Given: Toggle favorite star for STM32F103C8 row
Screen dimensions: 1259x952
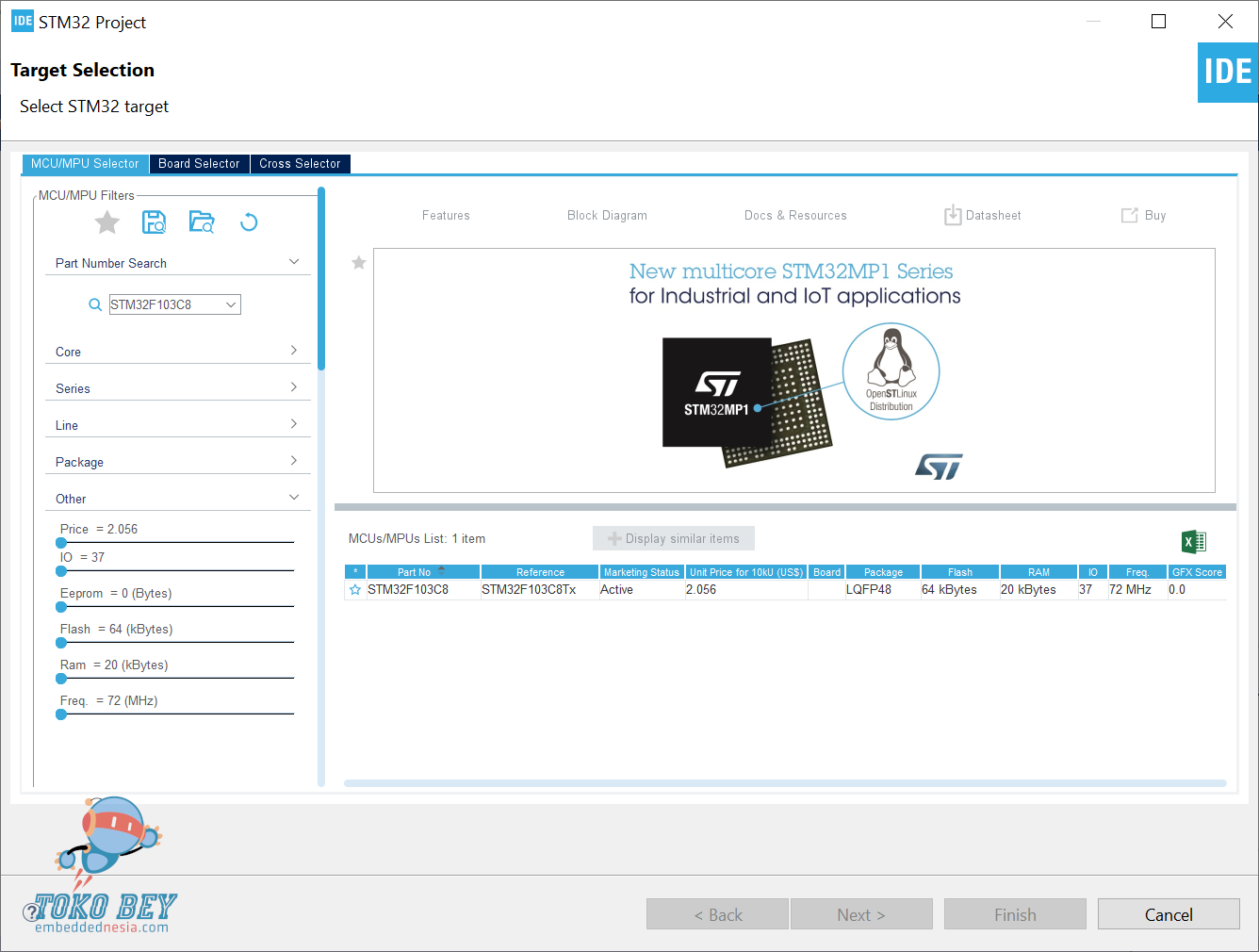Looking at the screenshot, I should tap(355, 590).
